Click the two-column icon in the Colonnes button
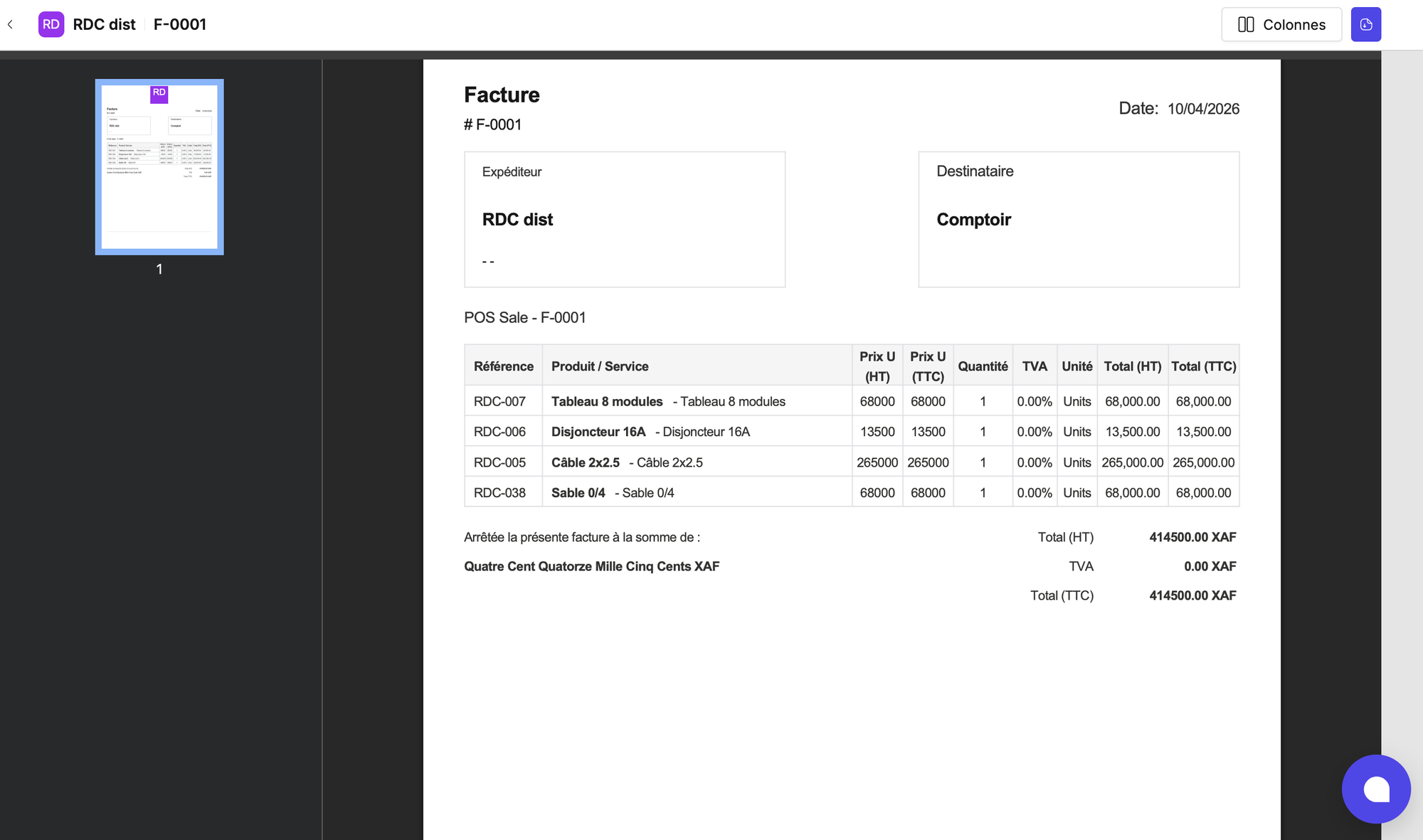 coord(1246,25)
